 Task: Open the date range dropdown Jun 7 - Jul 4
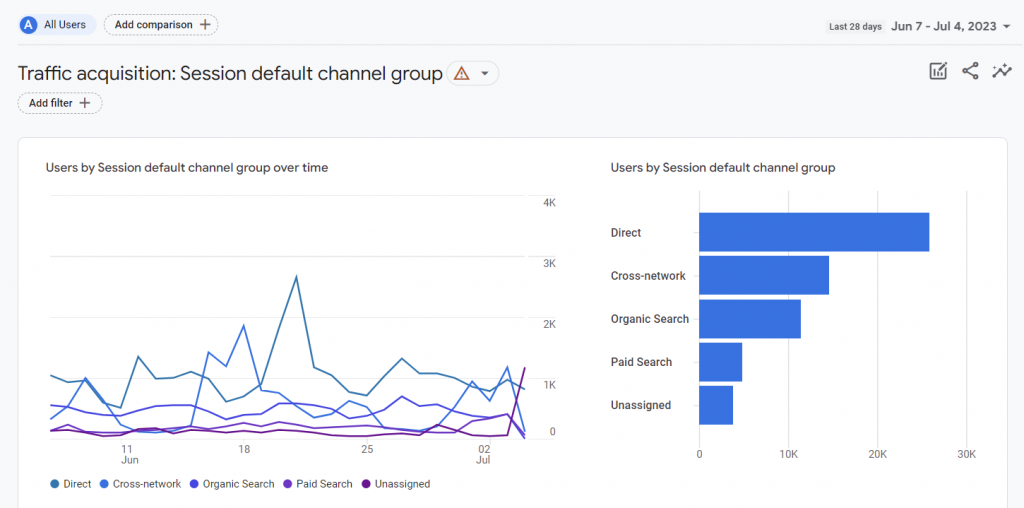click(x=951, y=27)
